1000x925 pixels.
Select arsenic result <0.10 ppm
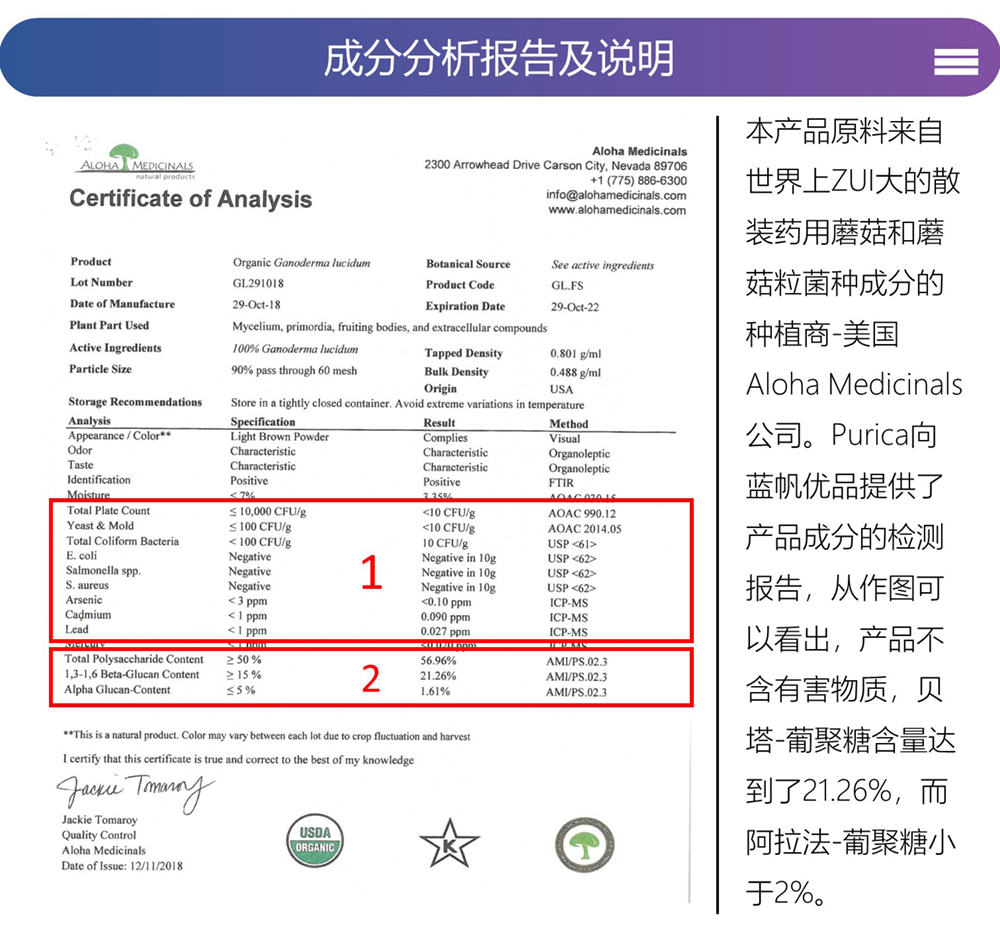tap(446, 602)
